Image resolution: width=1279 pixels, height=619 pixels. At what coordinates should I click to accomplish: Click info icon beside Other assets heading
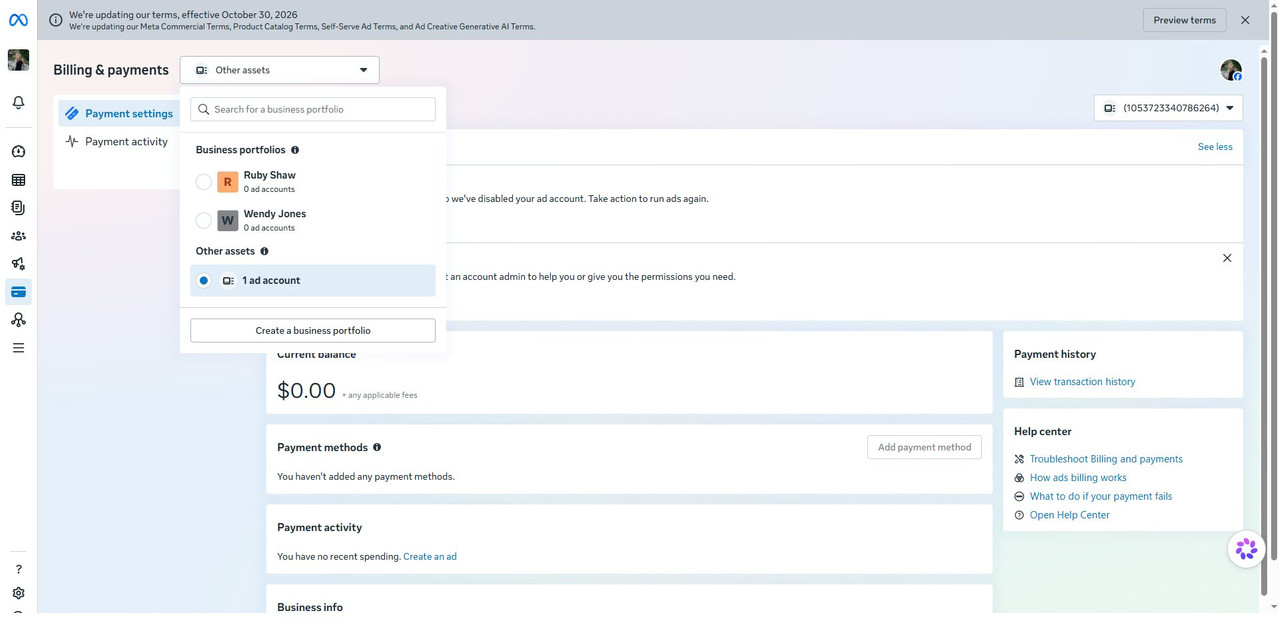click(264, 251)
